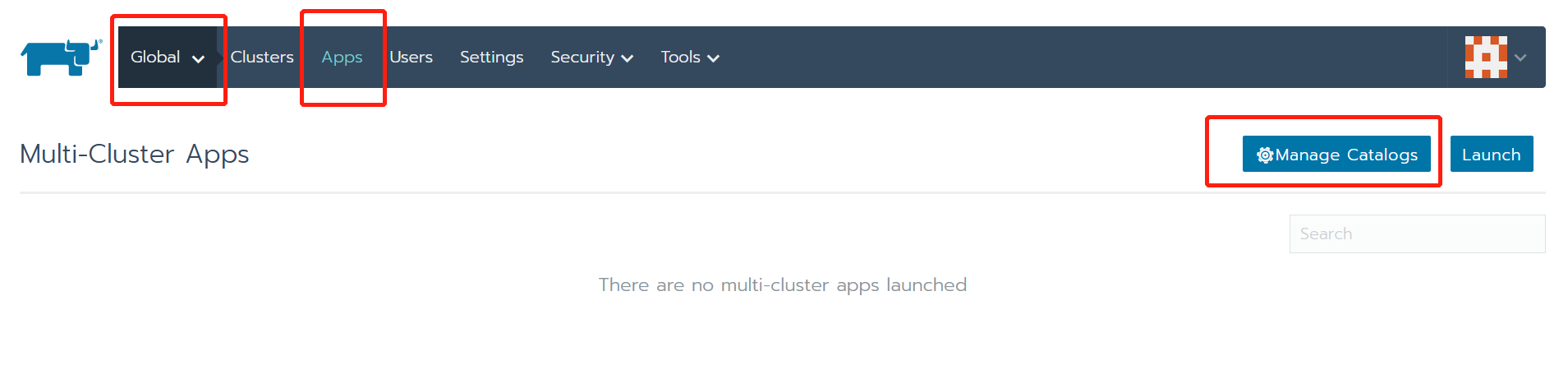
Task: Click the orange pixel user avatar
Action: 1486,58
